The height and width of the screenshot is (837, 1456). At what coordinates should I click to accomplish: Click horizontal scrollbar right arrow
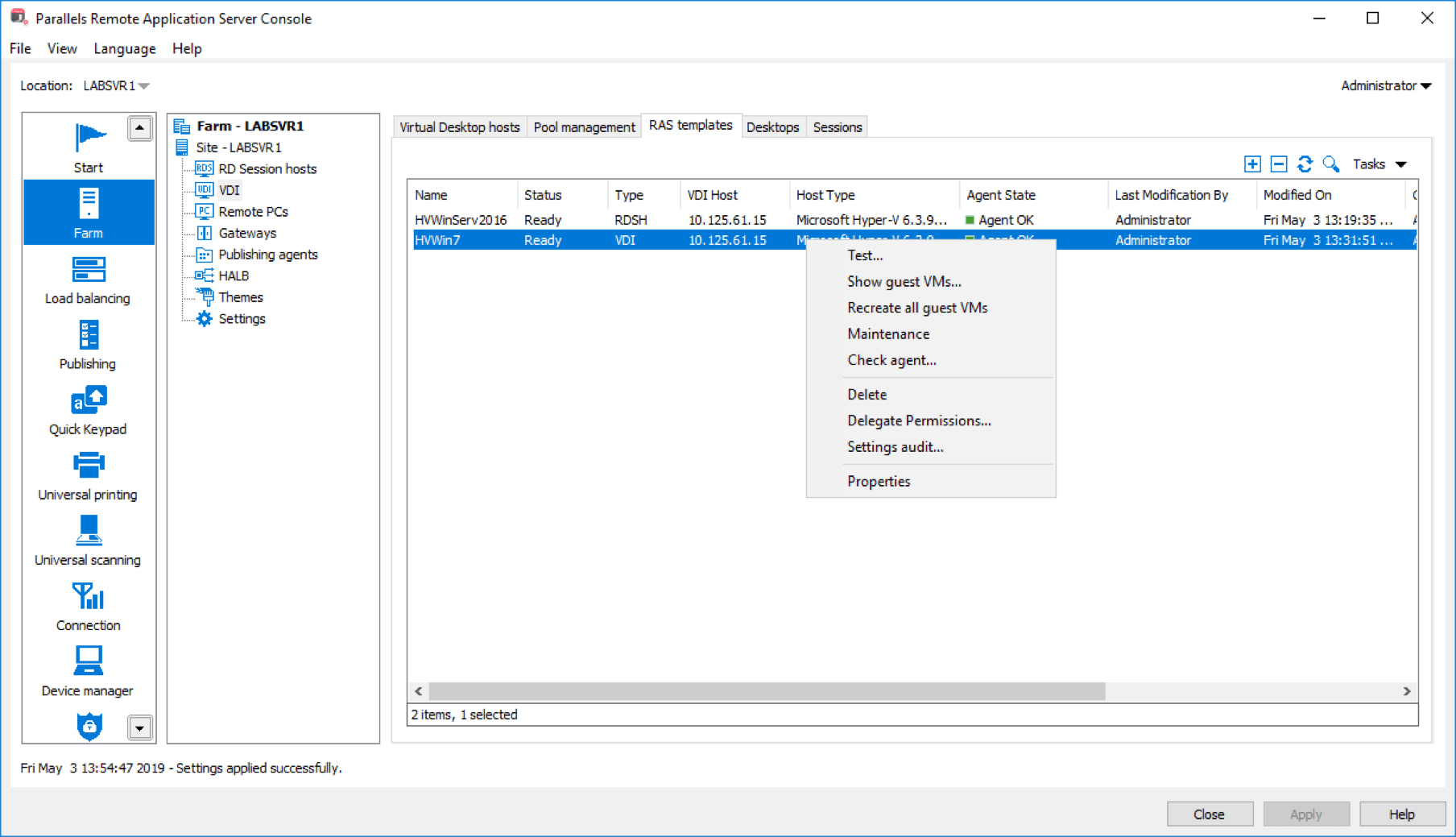tap(1407, 691)
